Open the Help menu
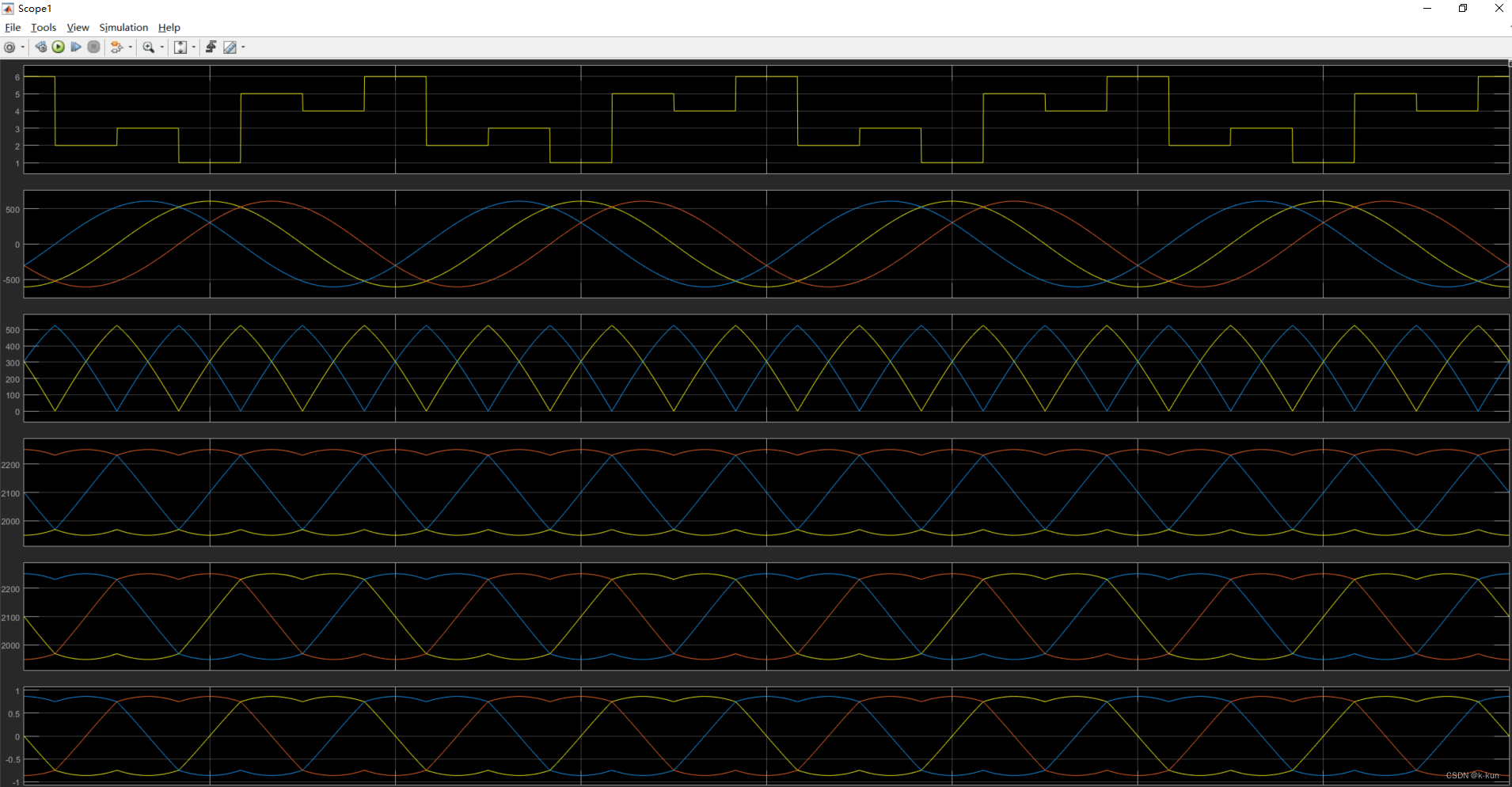The width and height of the screenshot is (1512, 787). [169, 27]
